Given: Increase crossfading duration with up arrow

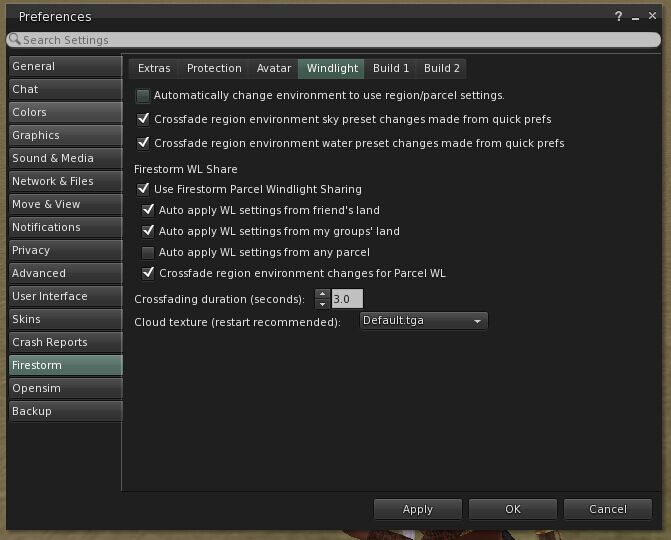Looking at the screenshot, I should (322, 294).
